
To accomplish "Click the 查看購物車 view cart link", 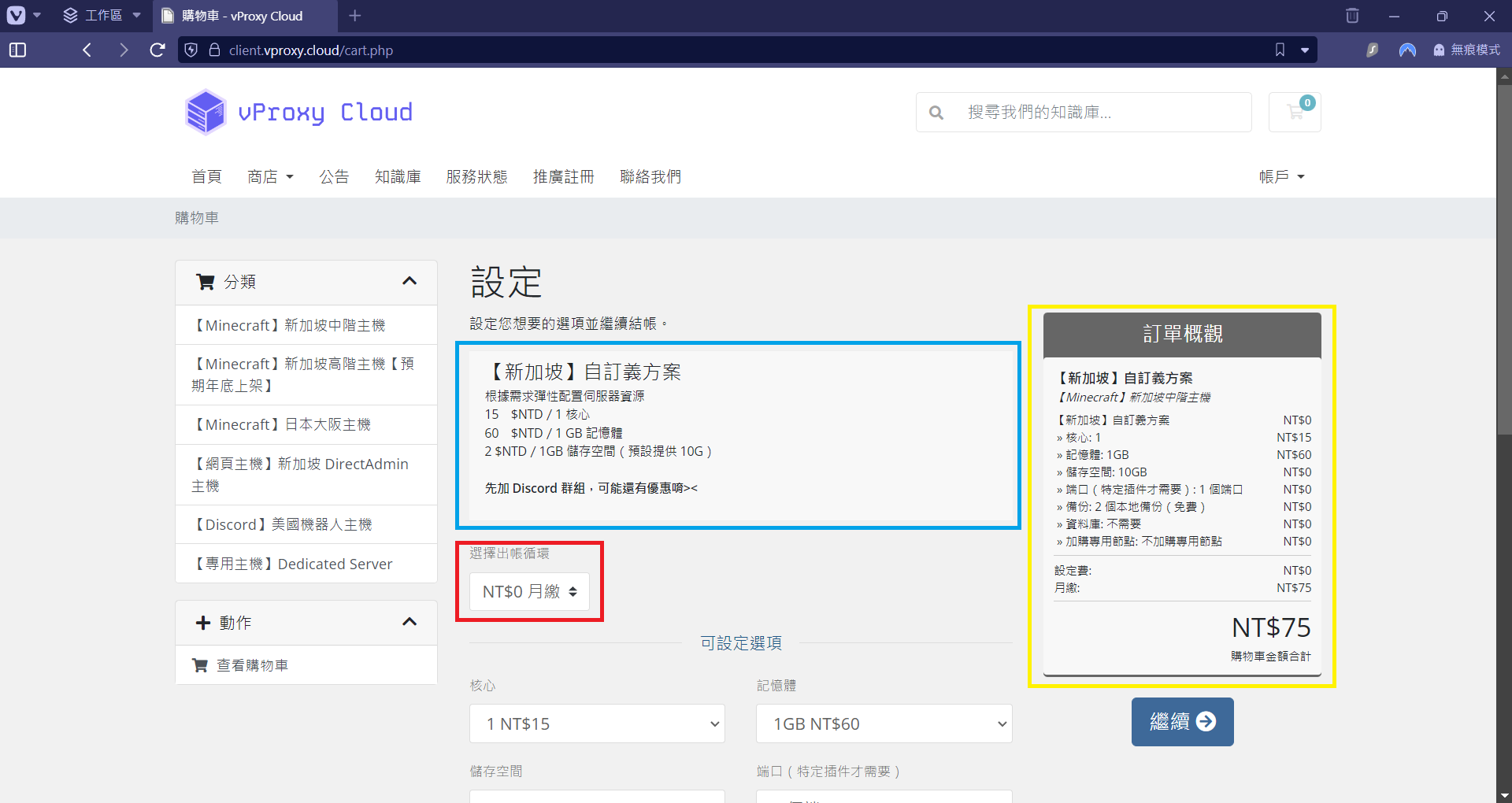I will coord(252,666).
